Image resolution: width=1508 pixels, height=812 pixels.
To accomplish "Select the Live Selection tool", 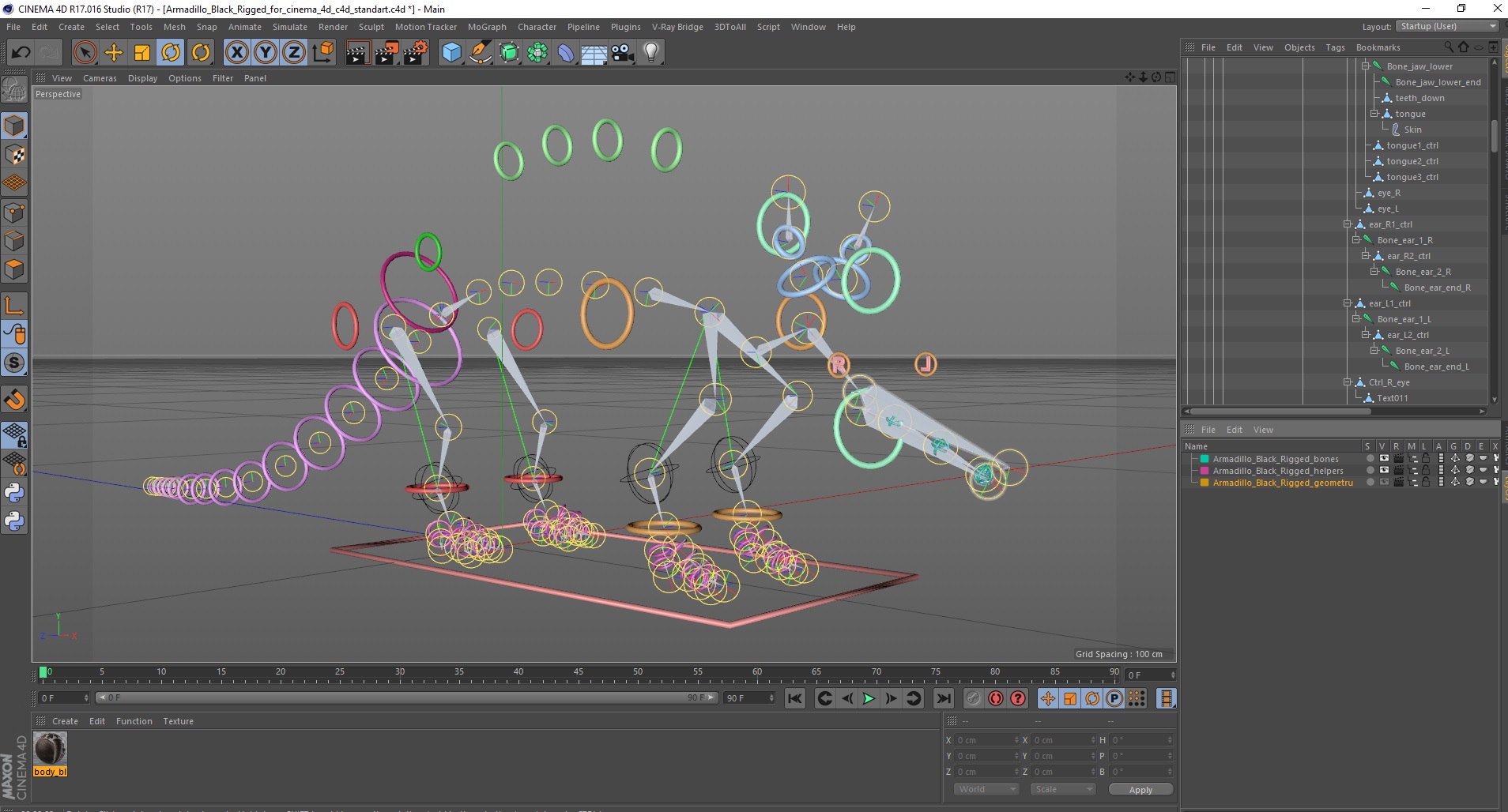I will click(x=85, y=53).
